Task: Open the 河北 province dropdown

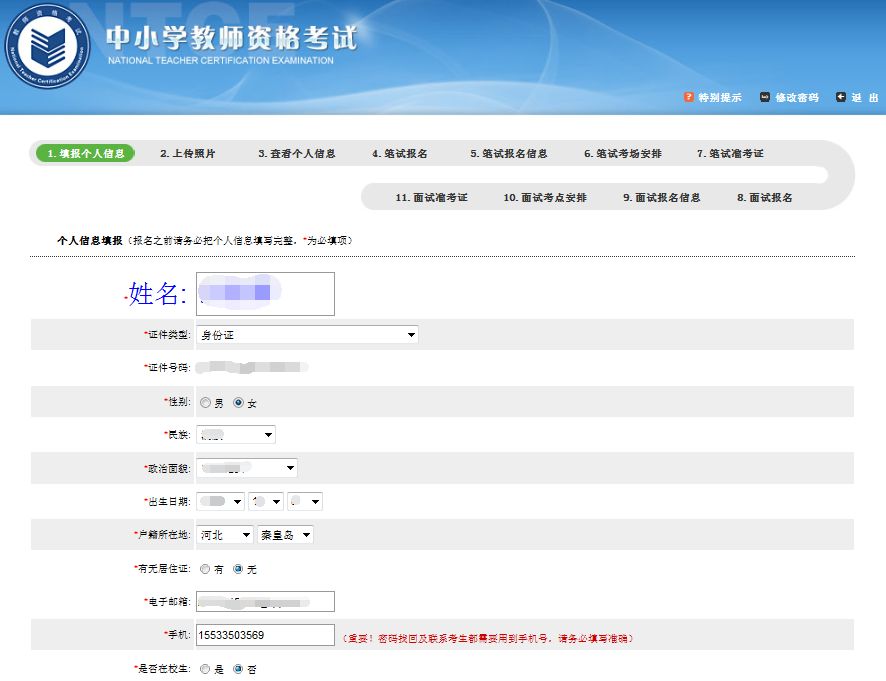Action: point(224,535)
